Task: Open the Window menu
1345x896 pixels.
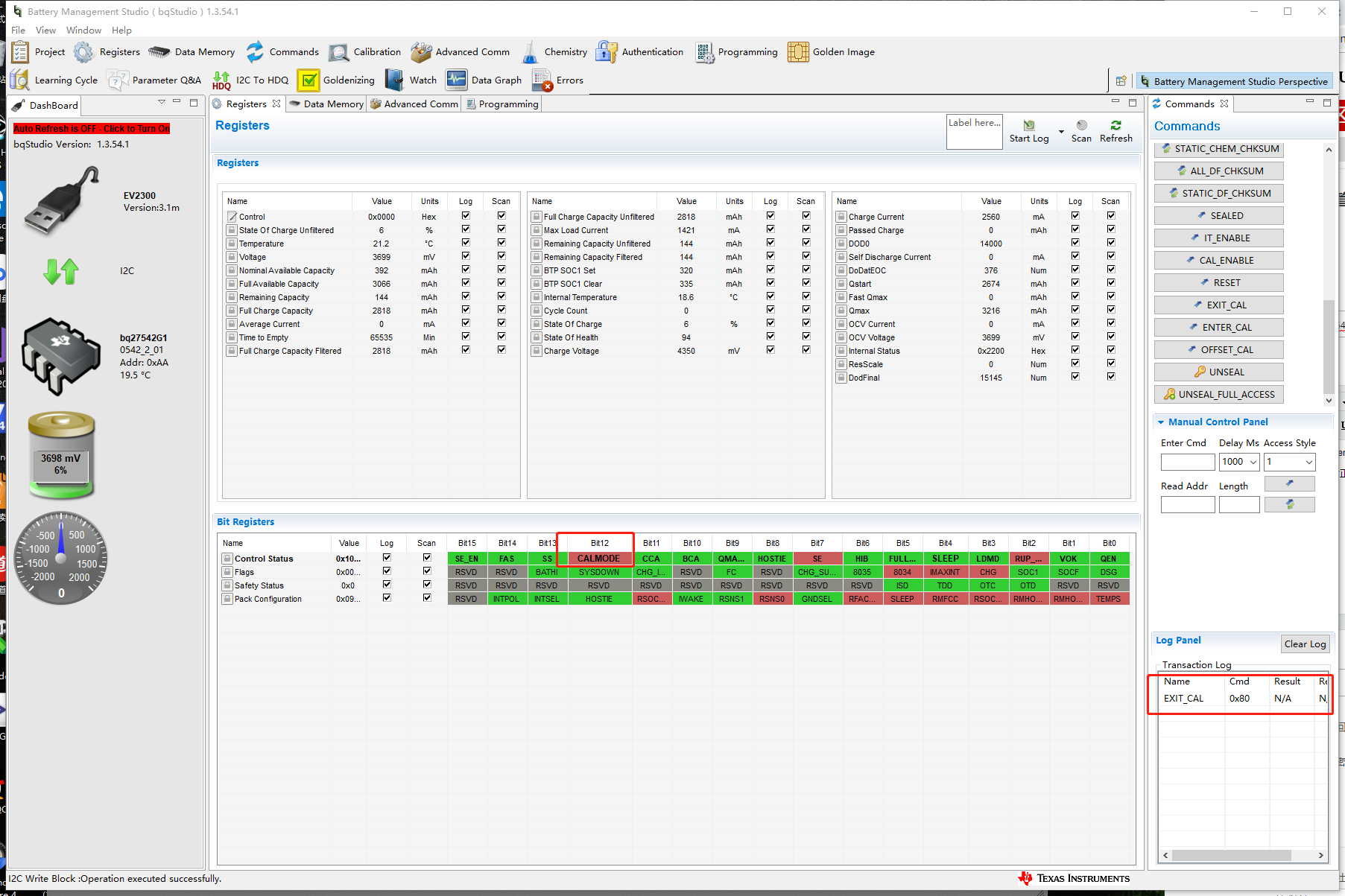Action: click(83, 31)
